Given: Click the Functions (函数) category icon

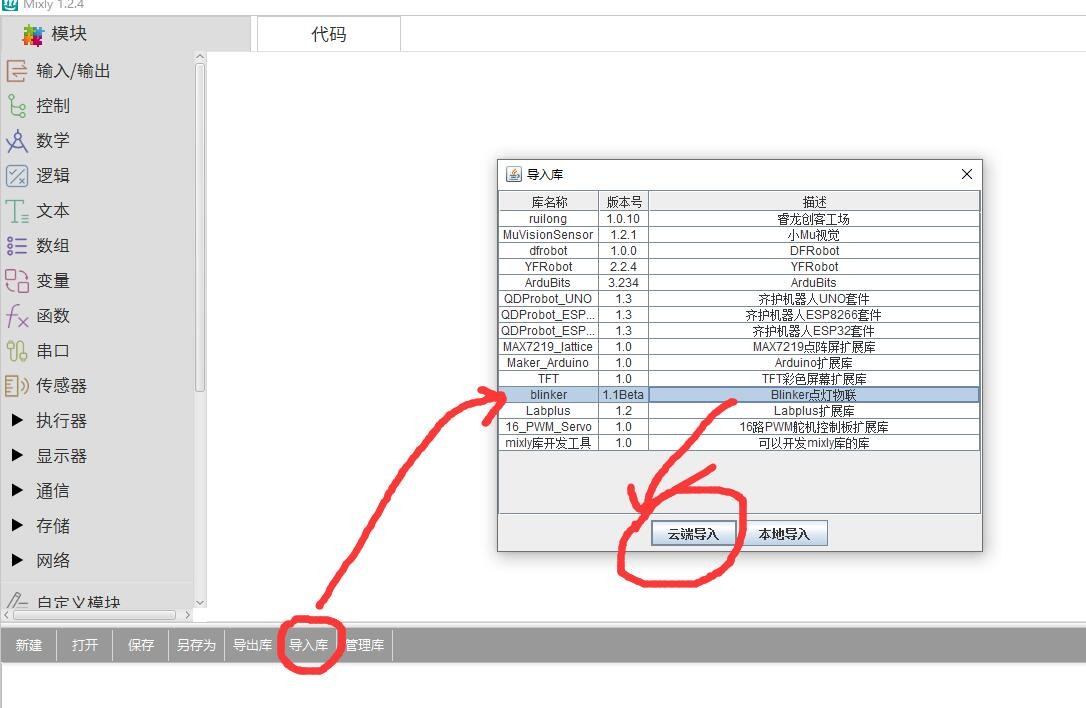Looking at the screenshot, I should 17,316.
